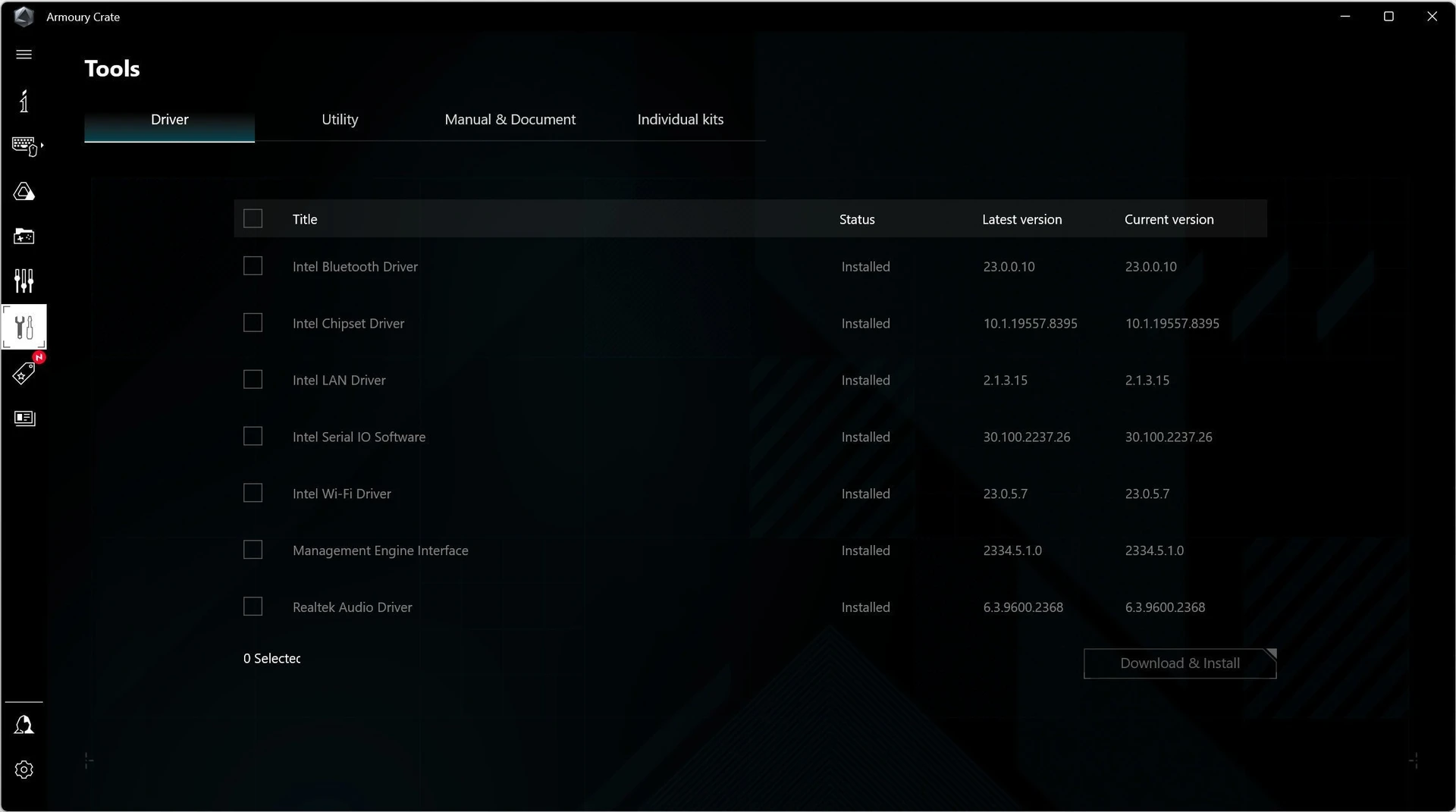1456x812 pixels.
Task: Select the Intel Wi-Fi Driver title text
Action: pyautogui.click(x=342, y=494)
